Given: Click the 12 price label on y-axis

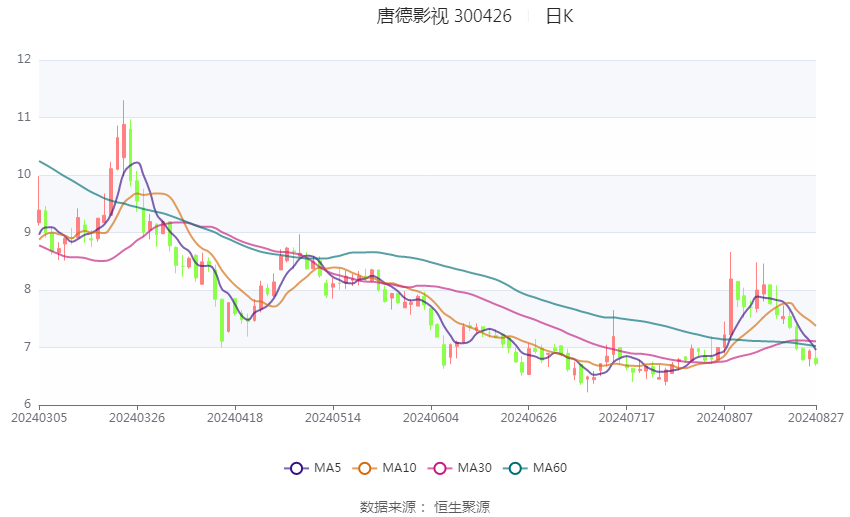Looking at the screenshot, I should [x=25, y=60].
